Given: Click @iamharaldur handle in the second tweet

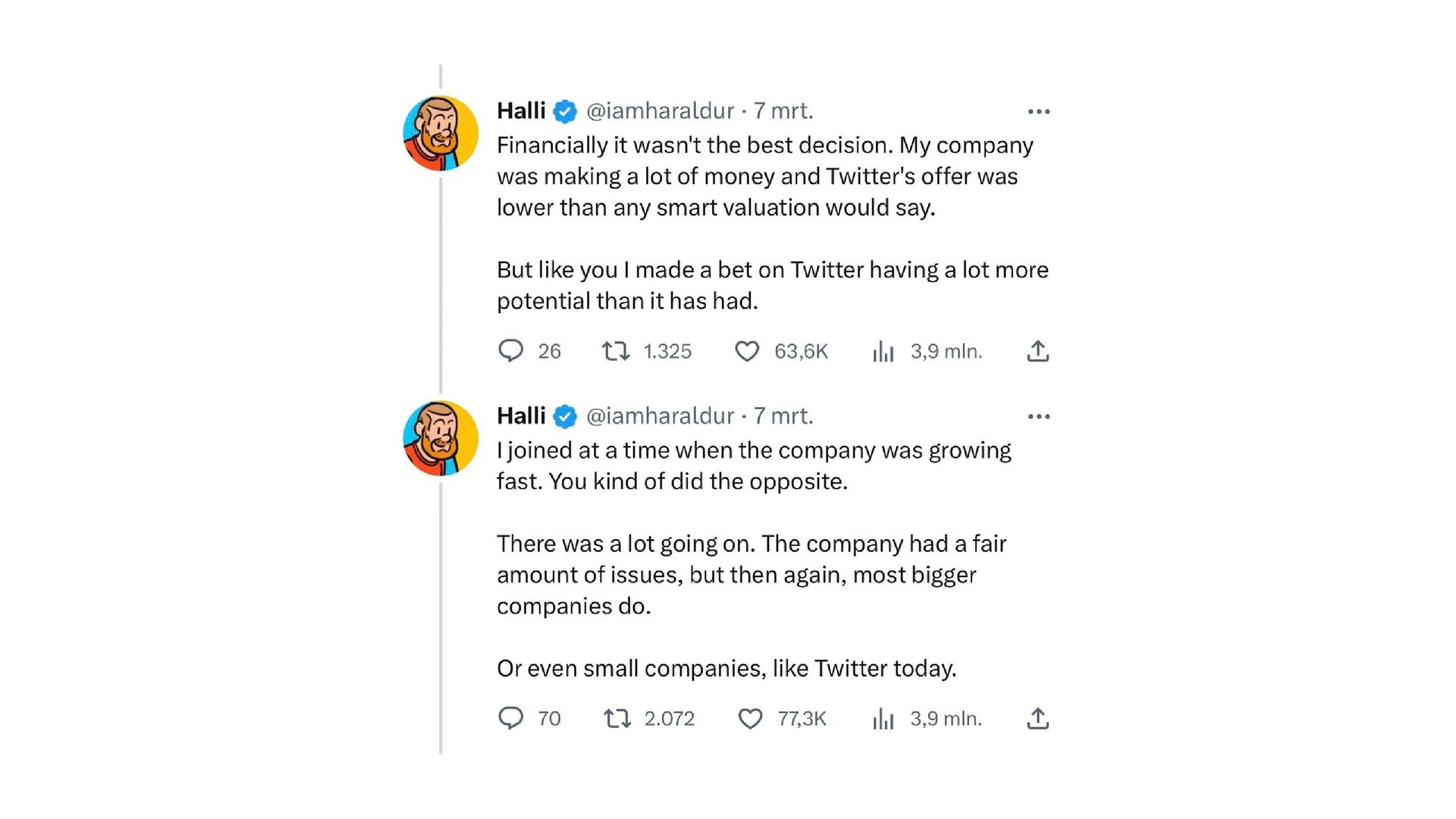Looking at the screenshot, I should [x=660, y=416].
